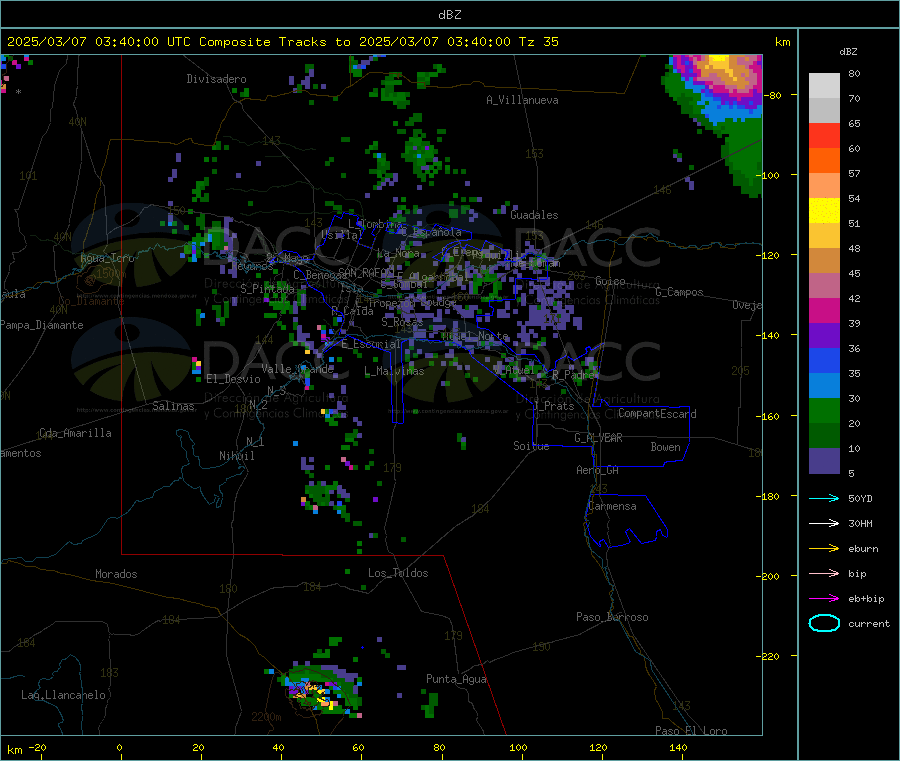Click the yellow 51 dBZ legend swatch
900x761 pixels.
tap(824, 211)
